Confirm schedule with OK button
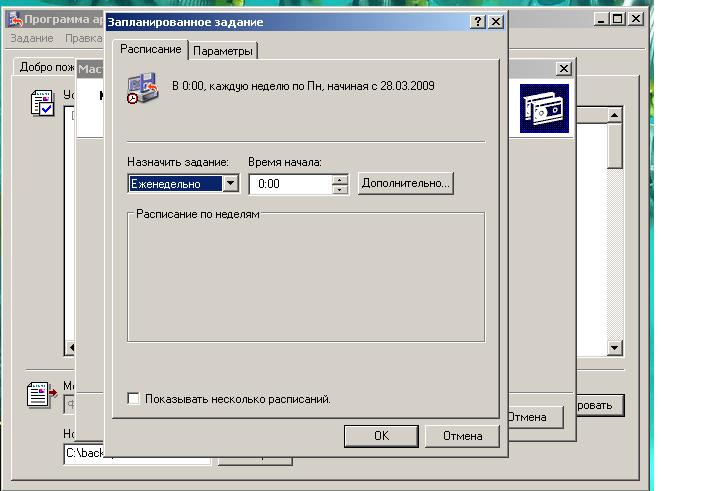Image resolution: width=720 pixels, height=491 pixels. coord(381,435)
